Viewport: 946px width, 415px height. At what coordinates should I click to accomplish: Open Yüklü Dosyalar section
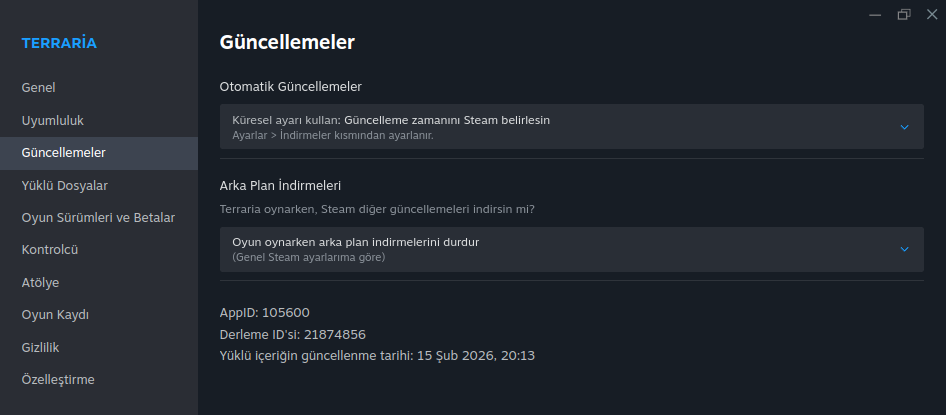pos(64,185)
